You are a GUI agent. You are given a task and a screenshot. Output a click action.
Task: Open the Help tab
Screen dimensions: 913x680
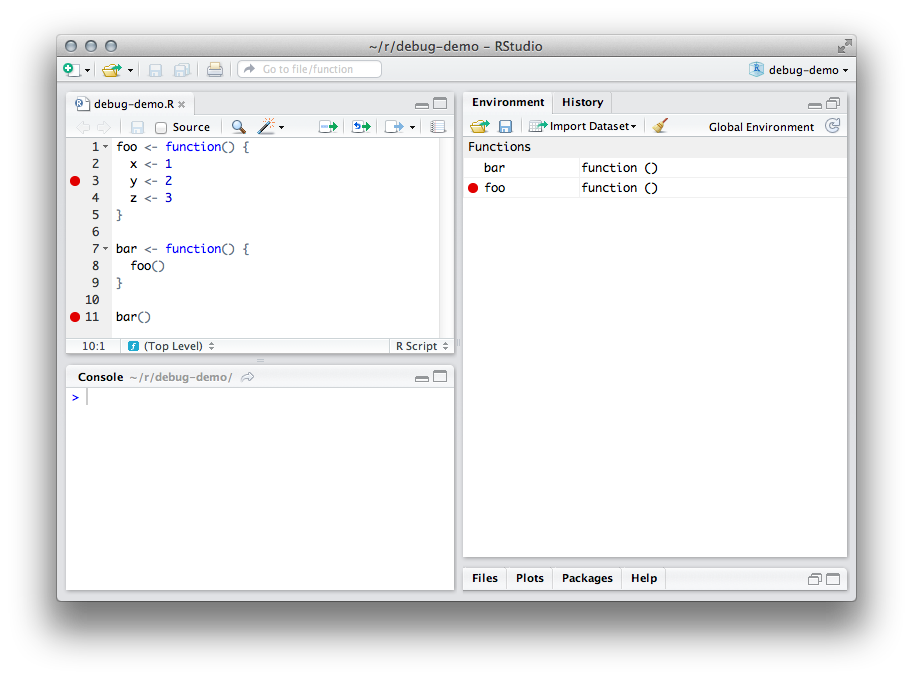[643, 578]
